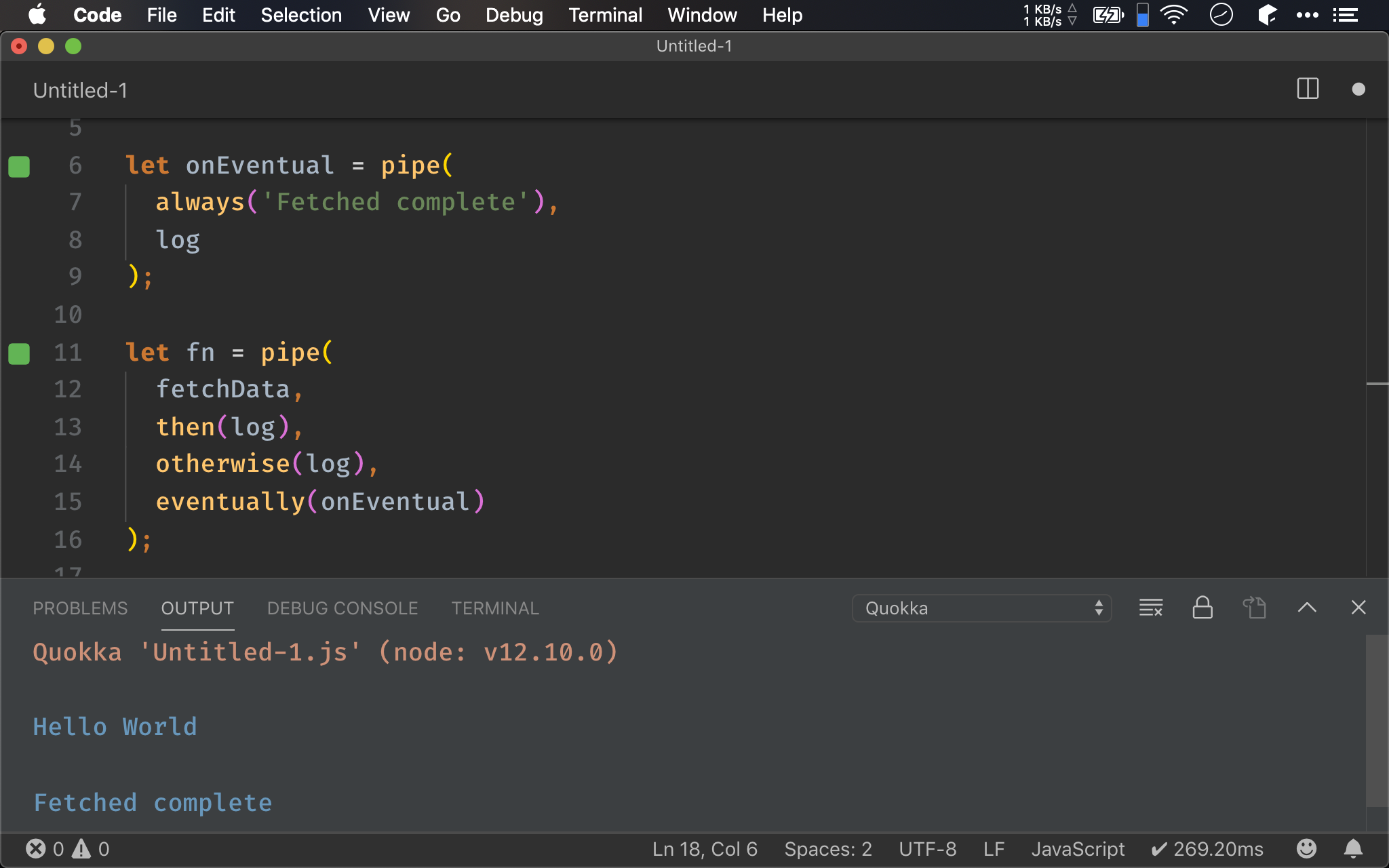This screenshot has height=868, width=1389.
Task: Click the split editor icon
Action: pos(1308,89)
